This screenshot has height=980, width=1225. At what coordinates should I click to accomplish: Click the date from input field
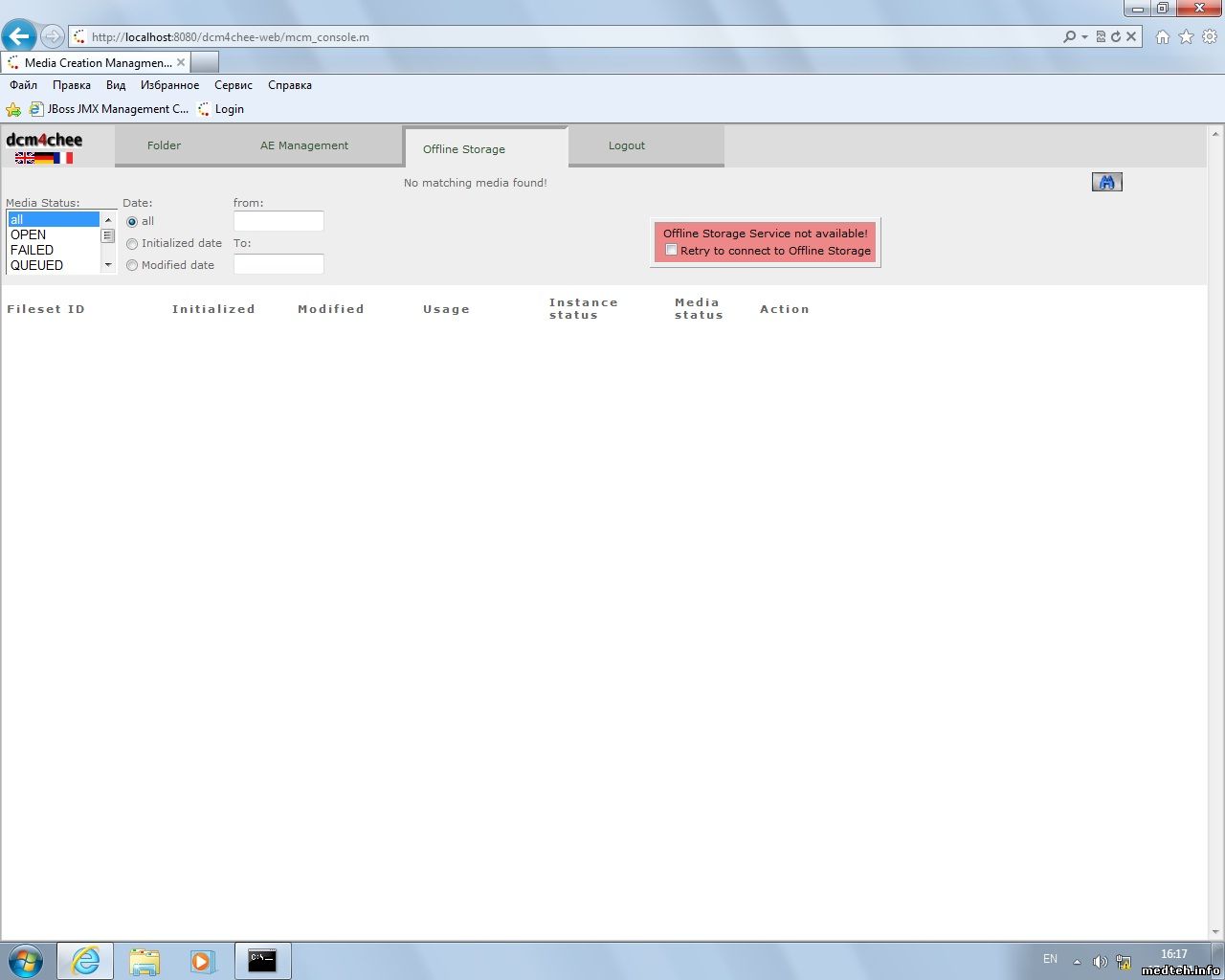click(x=278, y=221)
